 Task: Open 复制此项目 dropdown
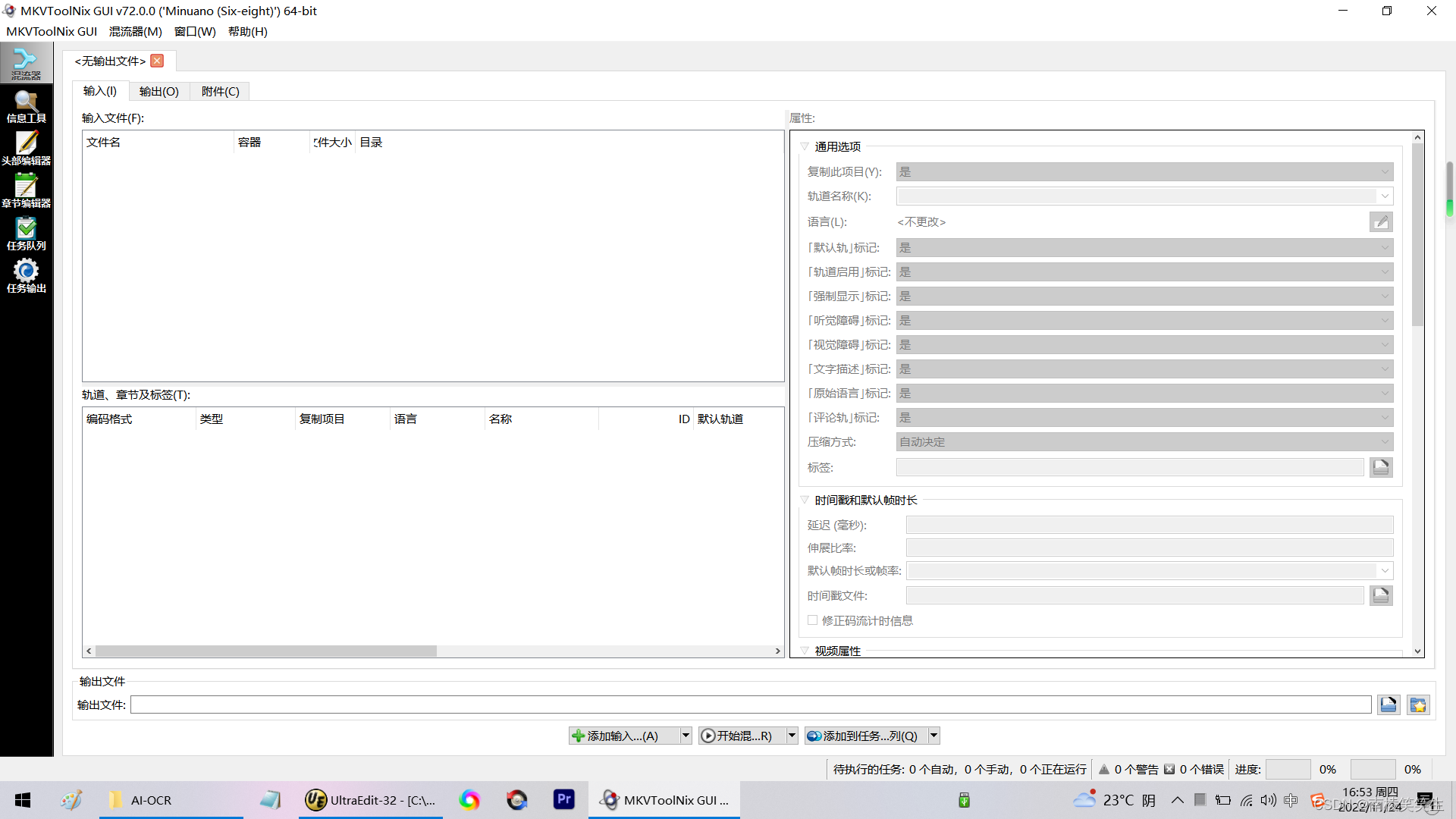[x=1144, y=172]
